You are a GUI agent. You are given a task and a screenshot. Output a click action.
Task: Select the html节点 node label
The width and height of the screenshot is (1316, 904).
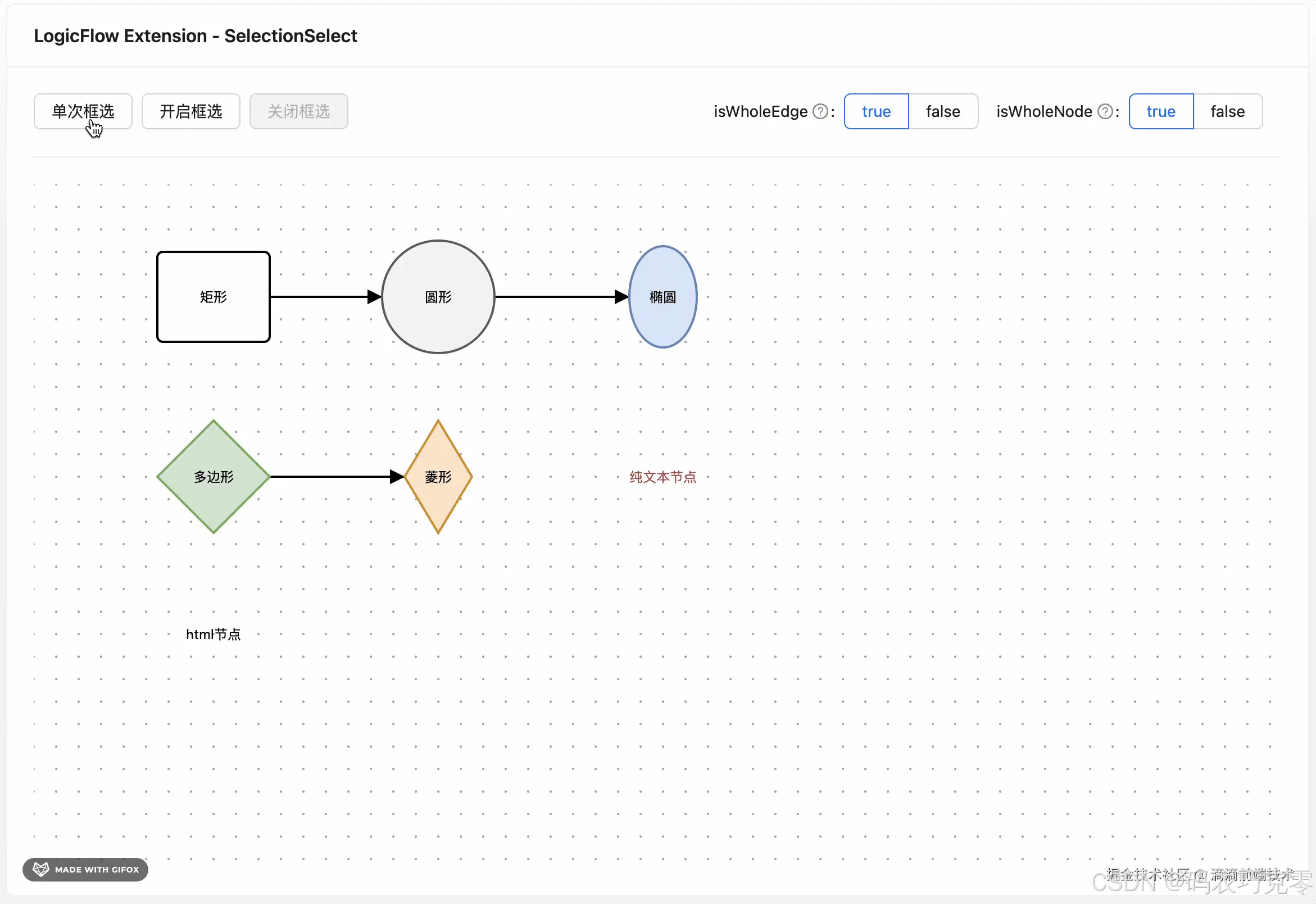pyautogui.click(x=213, y=634)
